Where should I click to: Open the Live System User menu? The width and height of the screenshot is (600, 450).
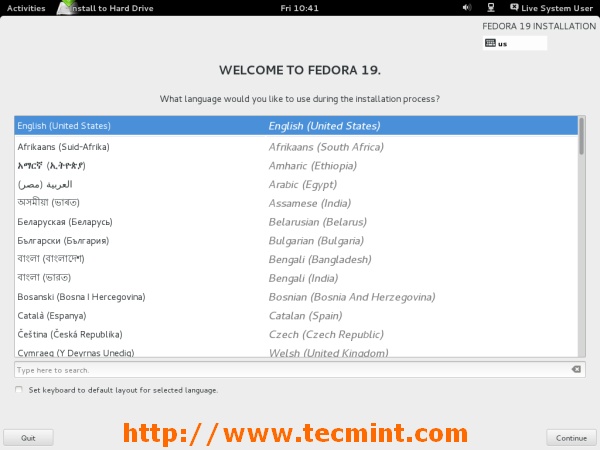click(552, 8)
